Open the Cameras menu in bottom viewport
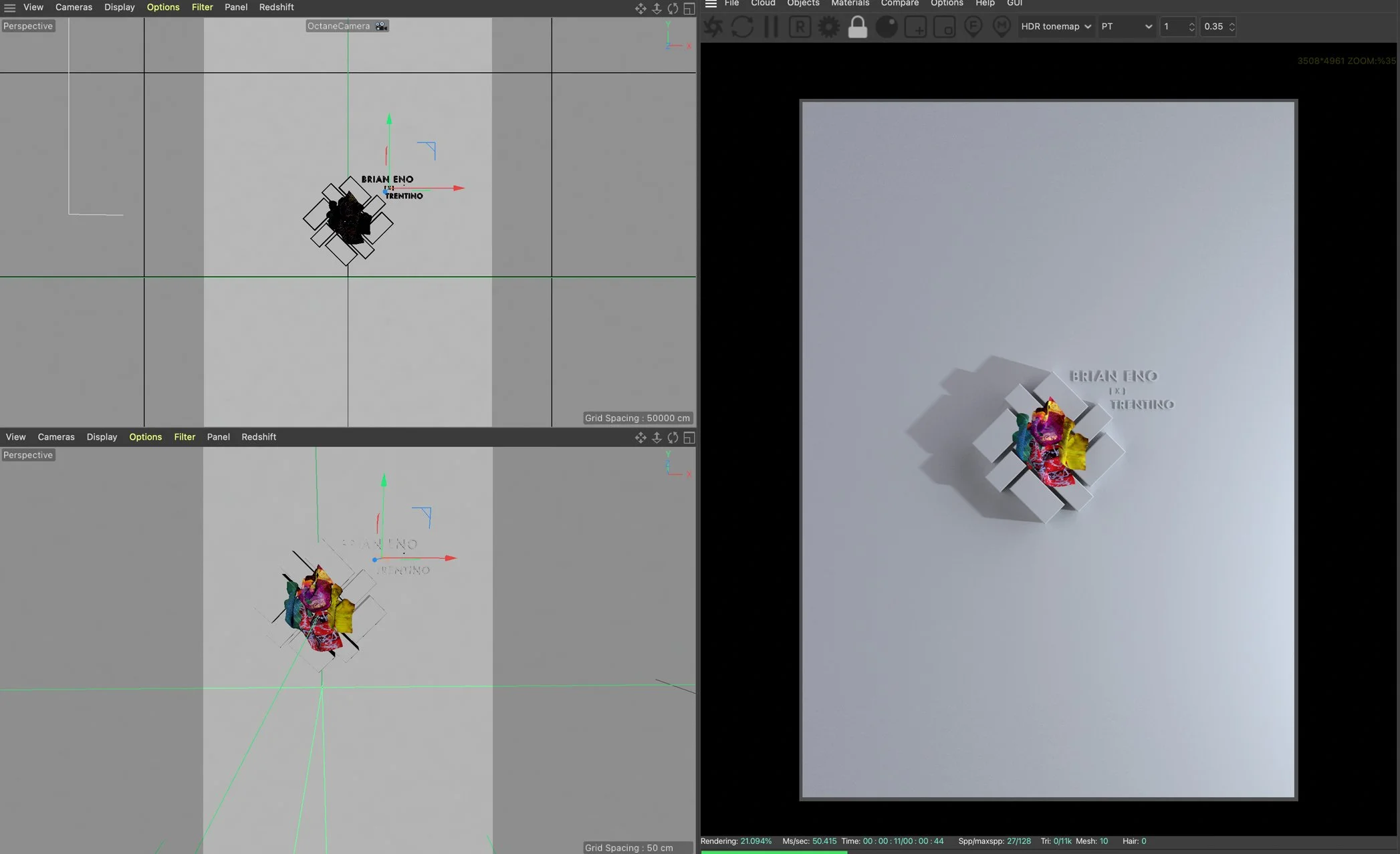This screenshot has width=1400, height=854. click(56, 437)
